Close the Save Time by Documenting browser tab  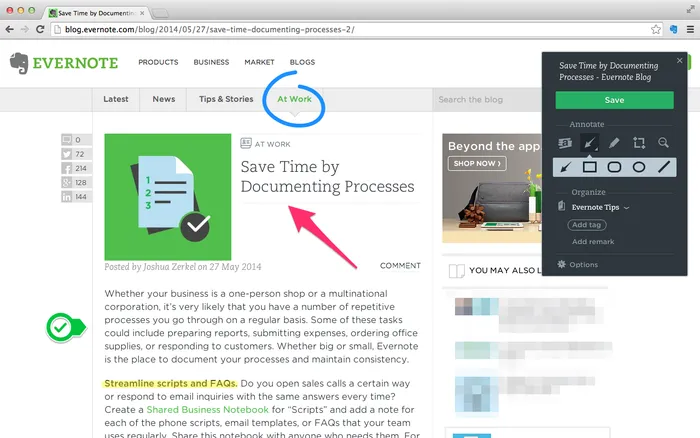[142, 13]
